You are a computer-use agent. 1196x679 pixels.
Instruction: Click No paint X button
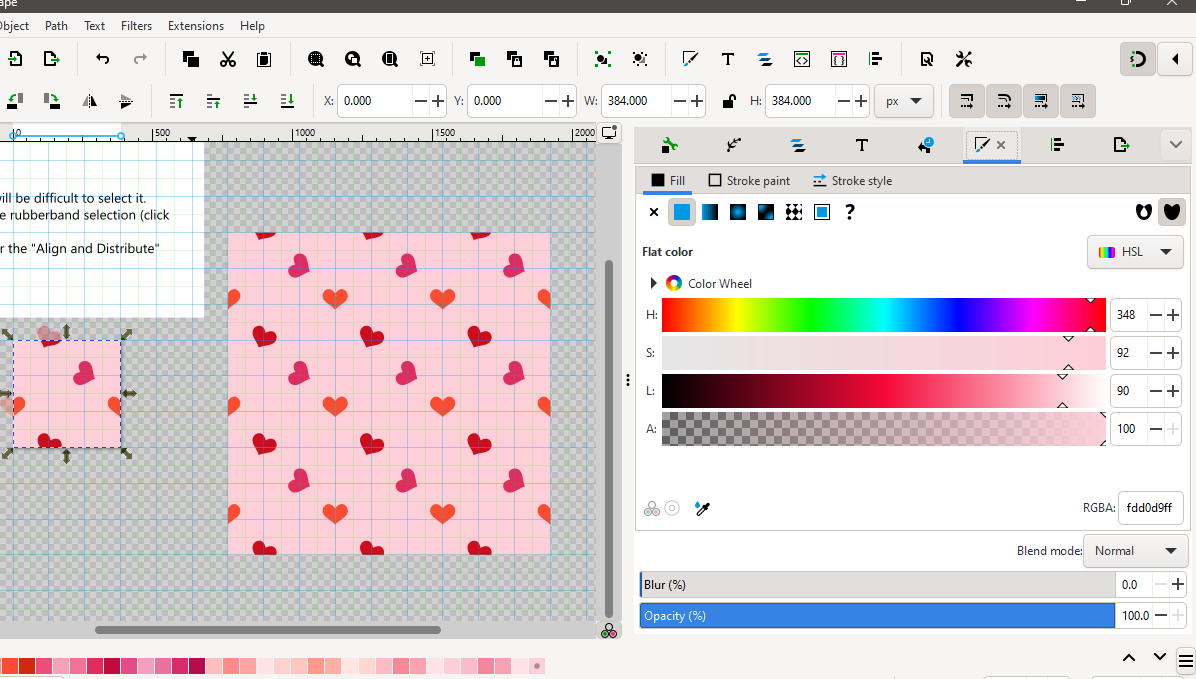(654, 212)
